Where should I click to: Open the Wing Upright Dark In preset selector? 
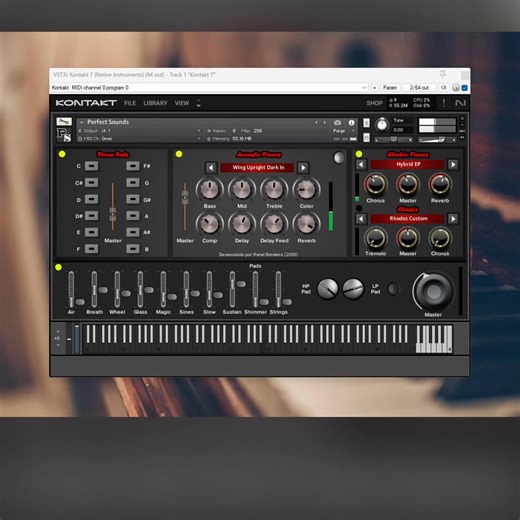click(257, 168)
